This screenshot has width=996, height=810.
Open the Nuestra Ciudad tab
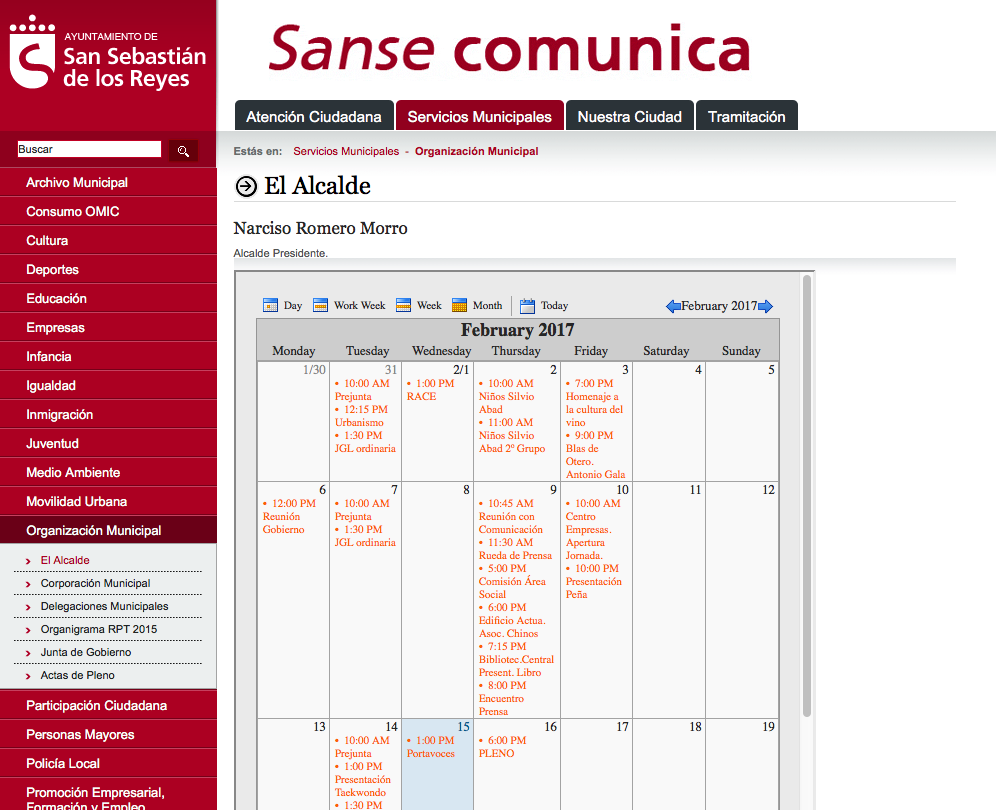[x=629, y=116]
